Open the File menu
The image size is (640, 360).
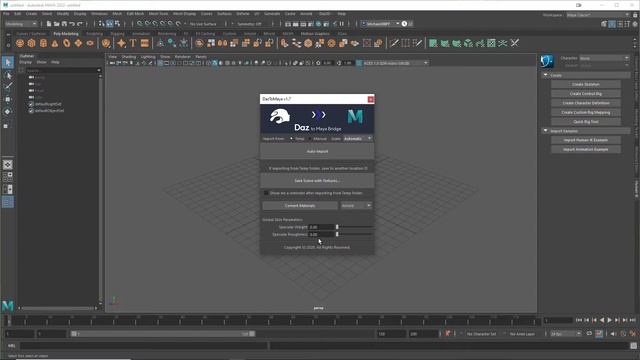[x=6, y=13]
